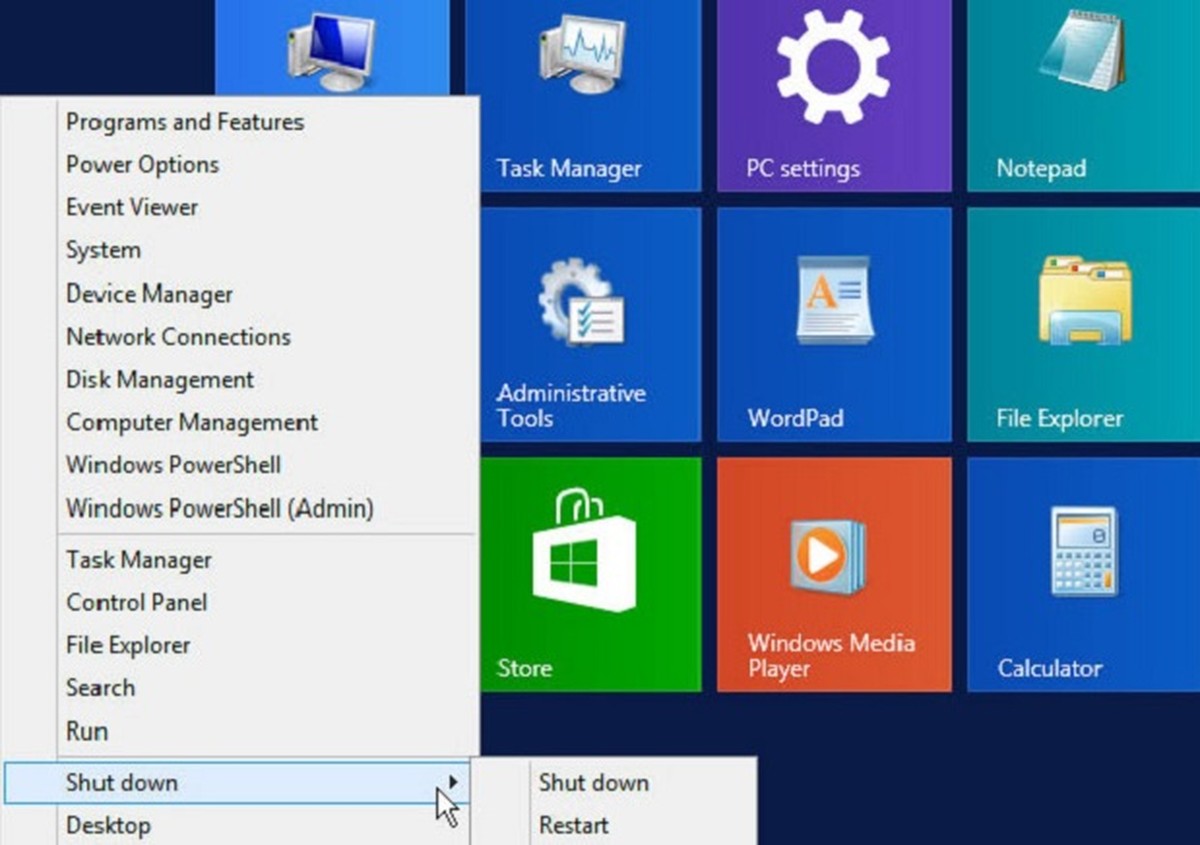Choose Shut down in the submenu
Screen dimensions: 1200x845
click(x=594, y=783)
